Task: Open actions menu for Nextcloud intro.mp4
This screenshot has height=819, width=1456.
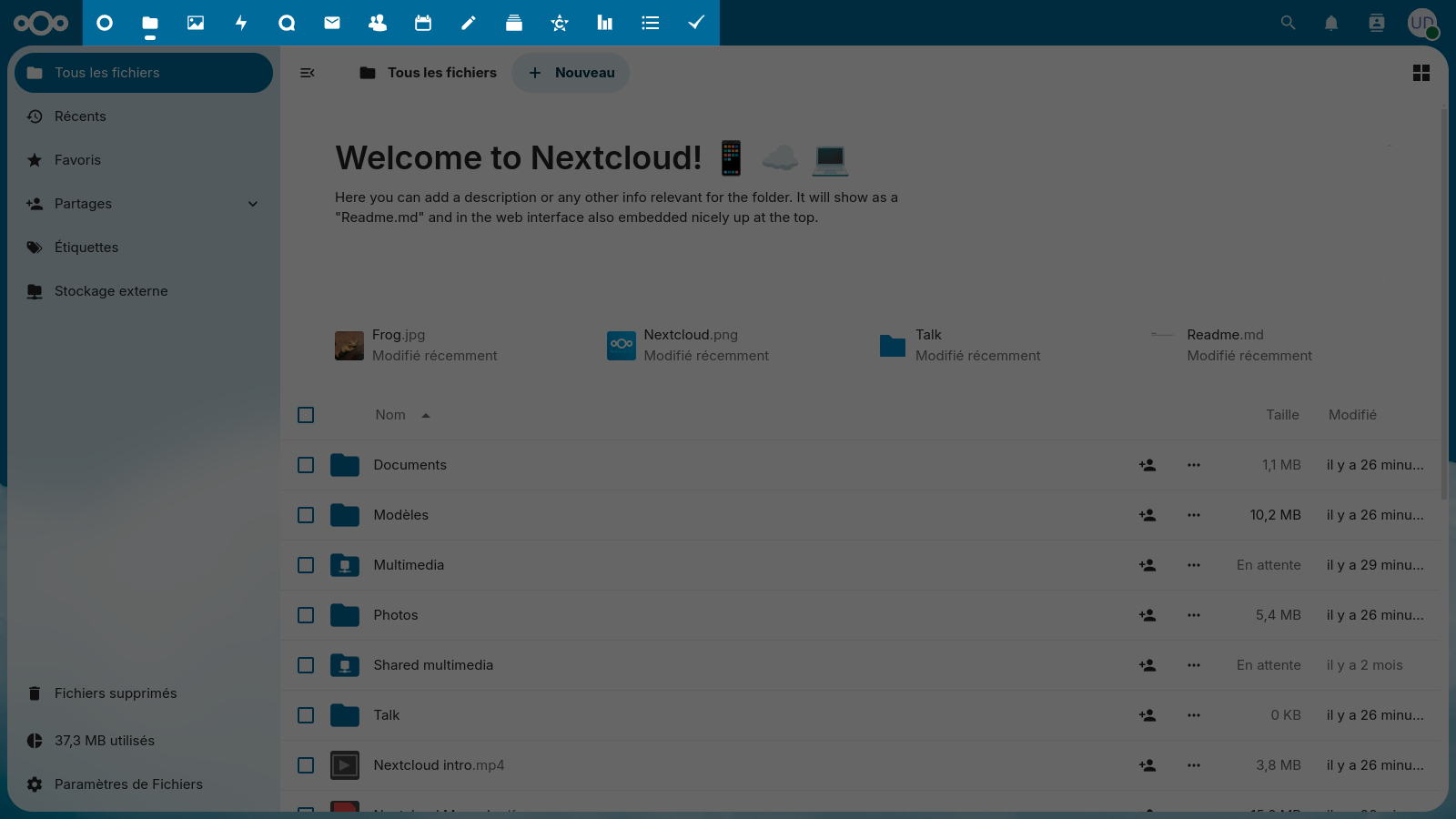Action: click(1194, 765)
